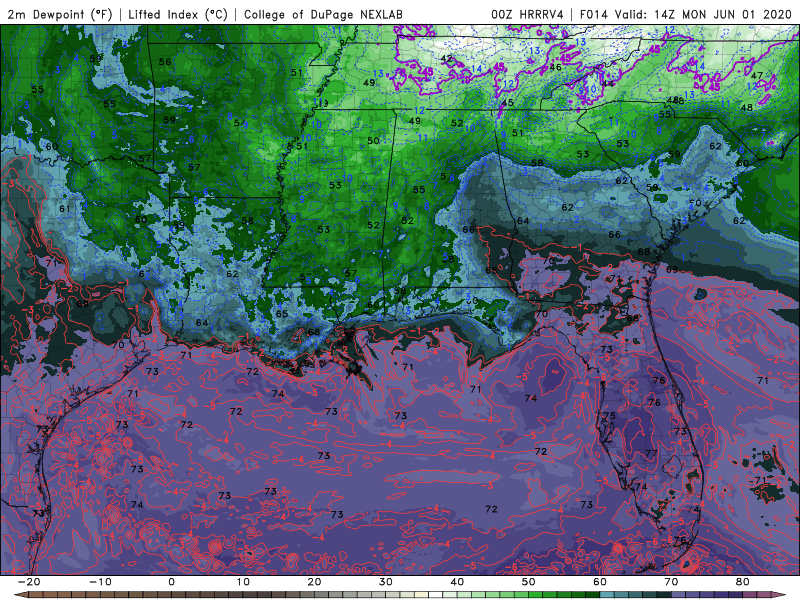Click the right arrow cap of the color scale
This screenshot has height=600, width=800.
(x=780, y=595)
